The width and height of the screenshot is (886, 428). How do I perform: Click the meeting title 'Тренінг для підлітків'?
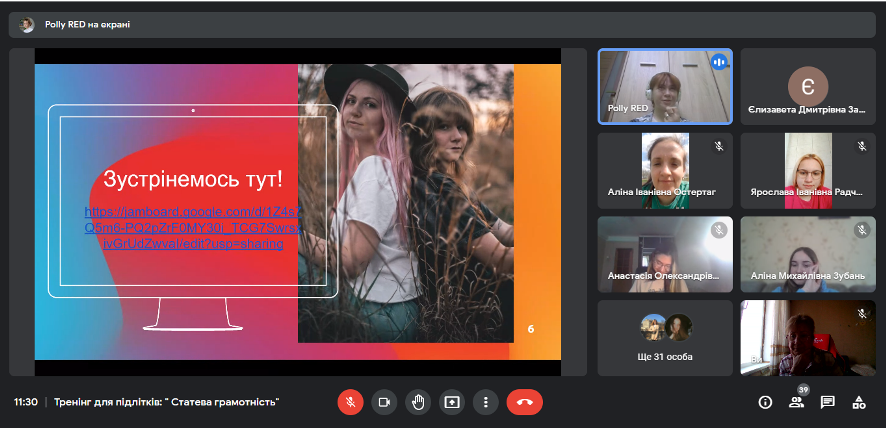point(167,402)
